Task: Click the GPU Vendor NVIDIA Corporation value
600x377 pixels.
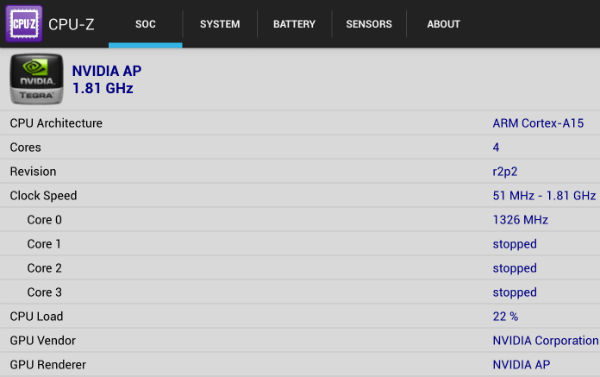Action: tap(545, 341)
